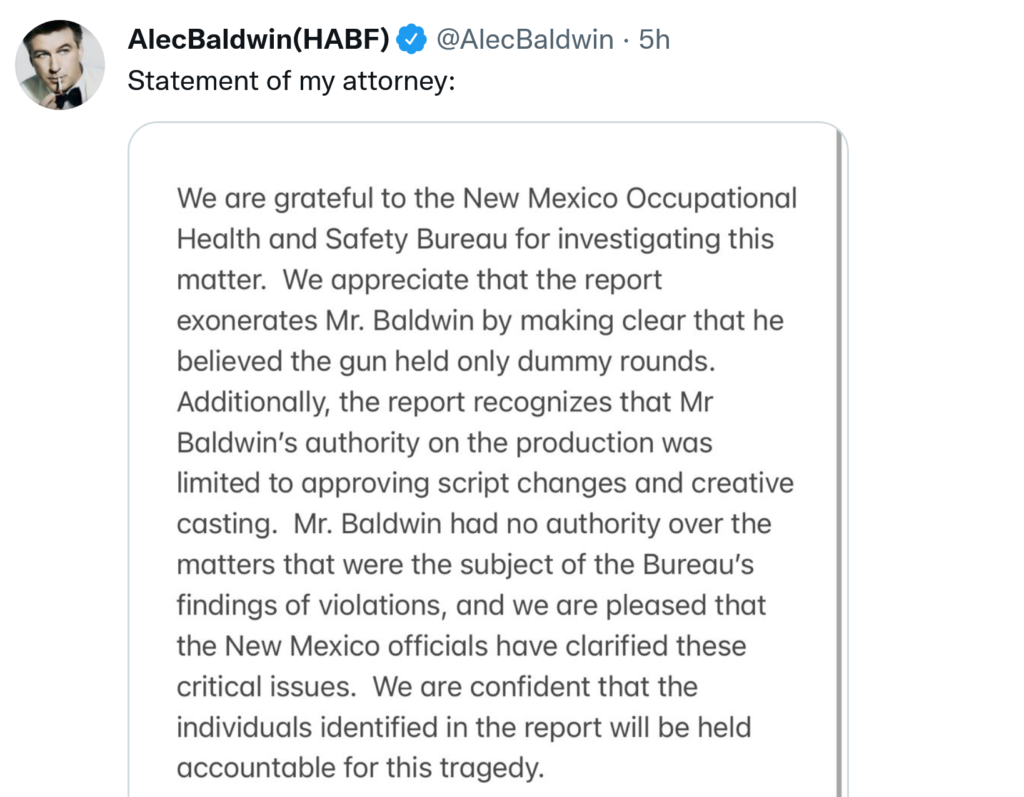Open the attached statement image
The height and width of the screenshot is (797, 1024).
pos(487,460)
